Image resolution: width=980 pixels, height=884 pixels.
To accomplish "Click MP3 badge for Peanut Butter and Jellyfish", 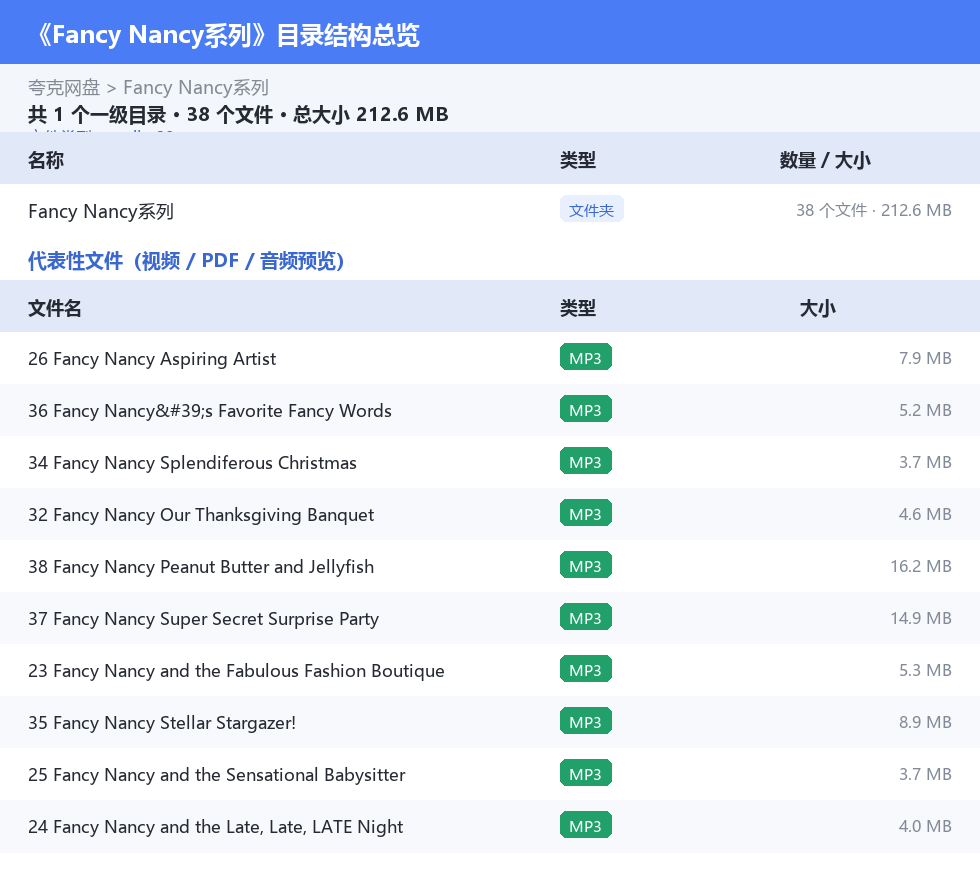I will [586, 565].
